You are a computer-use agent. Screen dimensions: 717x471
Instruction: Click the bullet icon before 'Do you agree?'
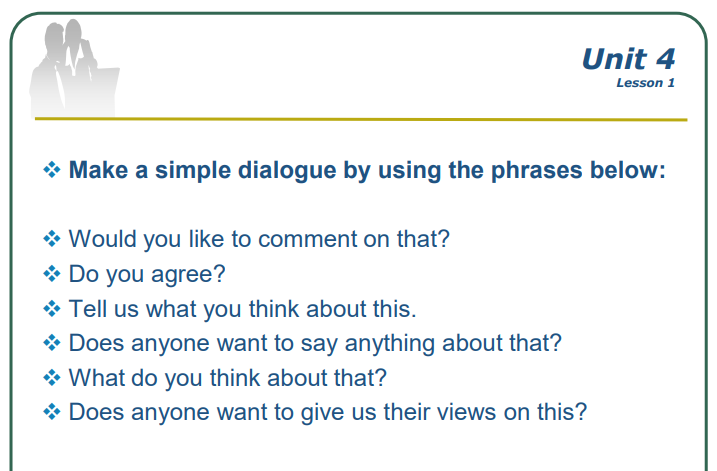[52, 274]
